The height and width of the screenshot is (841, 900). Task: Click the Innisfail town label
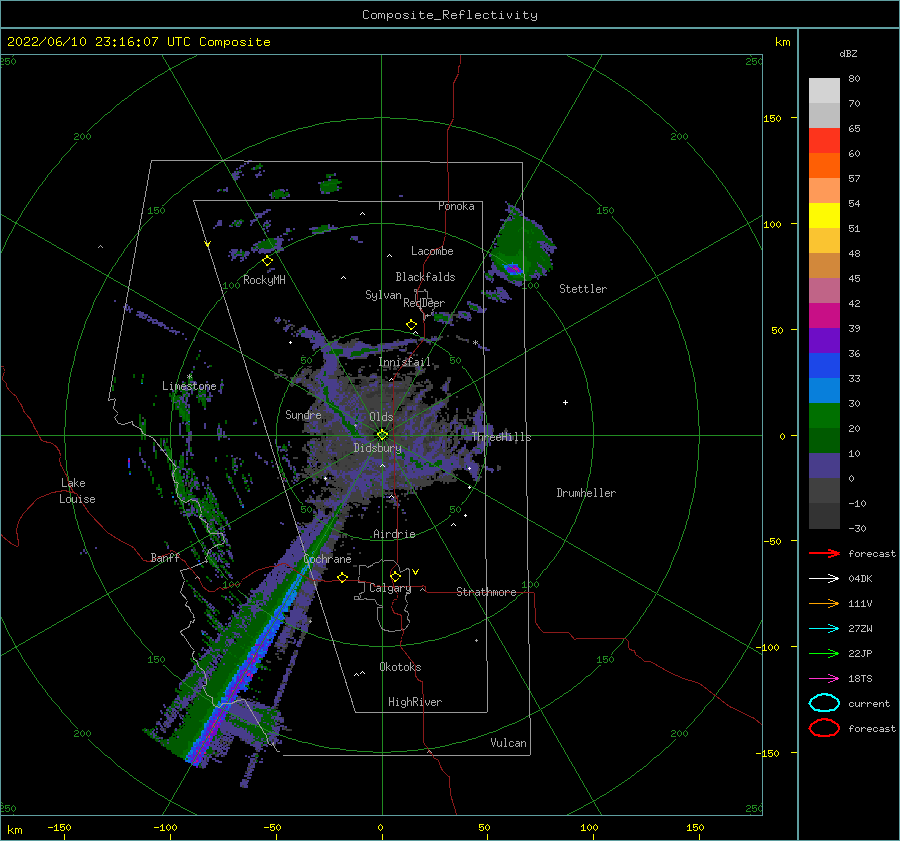[404, 362]
